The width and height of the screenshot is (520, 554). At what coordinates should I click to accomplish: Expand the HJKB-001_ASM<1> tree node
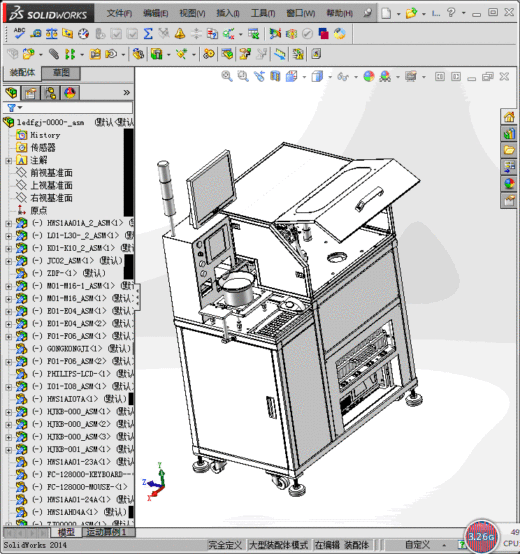[x=8, y=449]
